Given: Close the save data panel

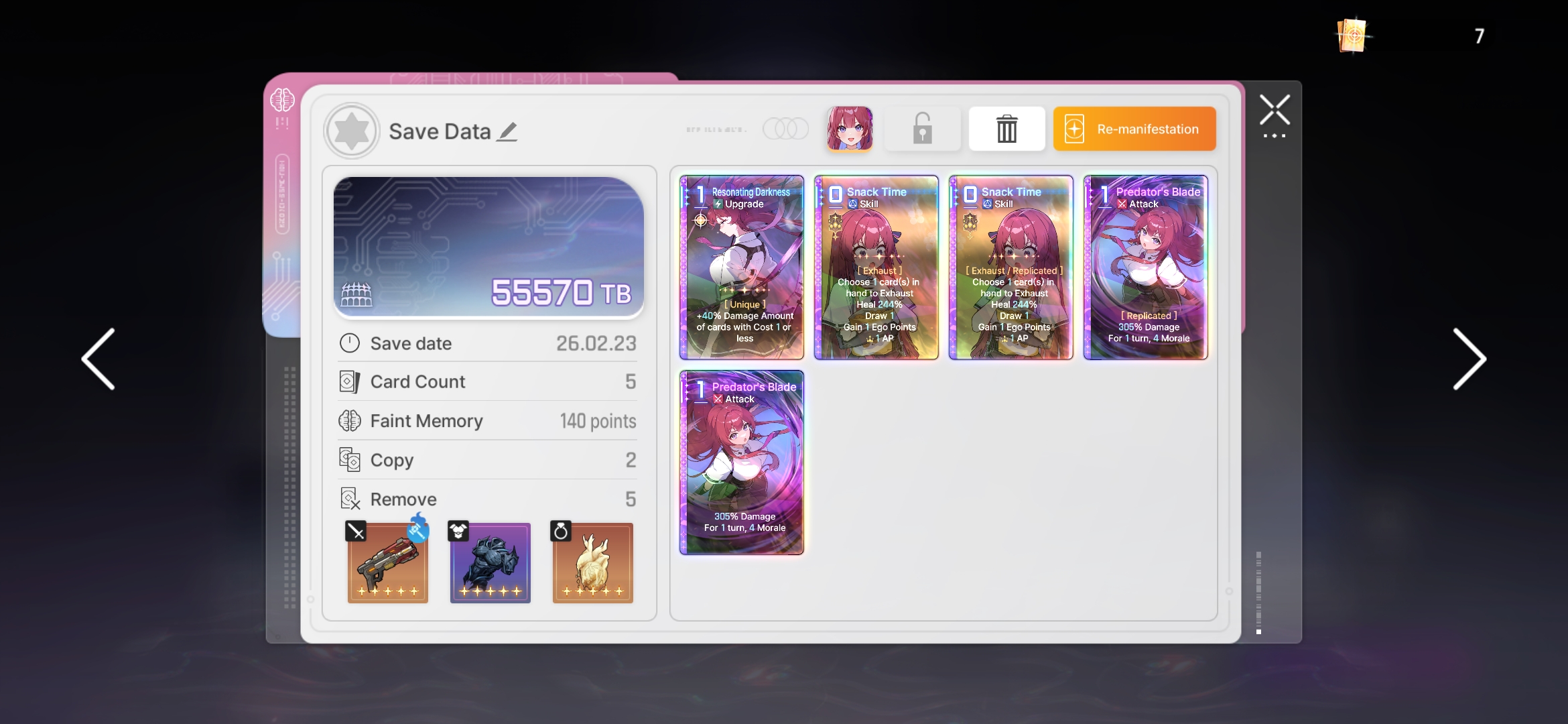Looking at the screenshot, I should click(x=1274, y=111).
